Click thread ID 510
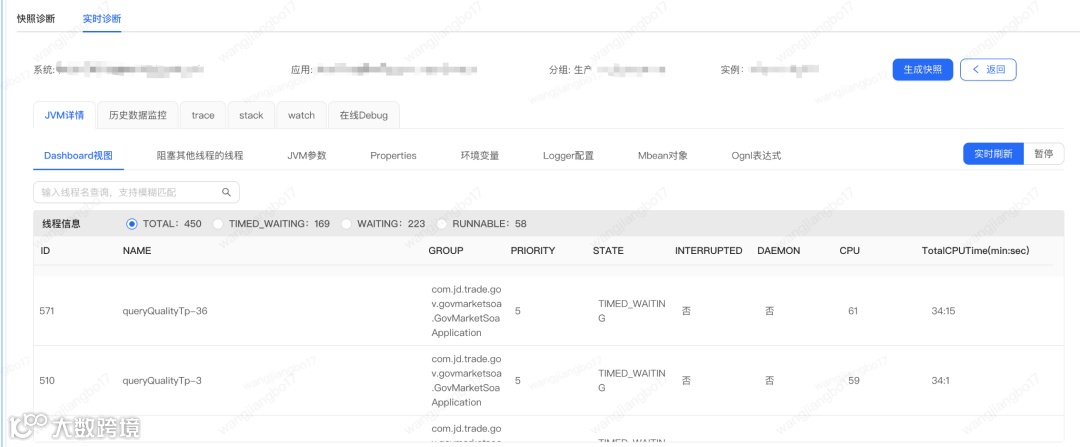This screenshot has height=447, width=1080. tap(47, 380)
